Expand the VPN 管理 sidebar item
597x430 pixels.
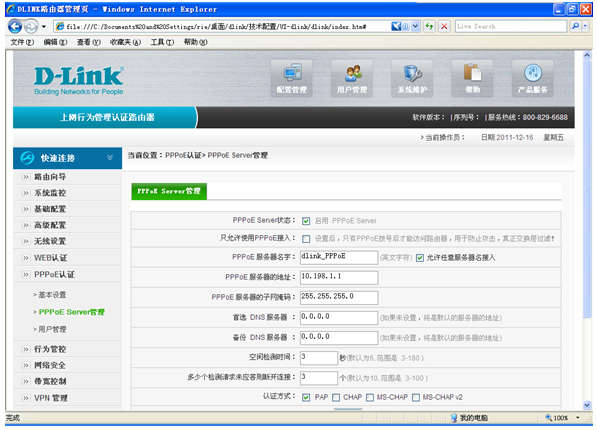(67, 398)
